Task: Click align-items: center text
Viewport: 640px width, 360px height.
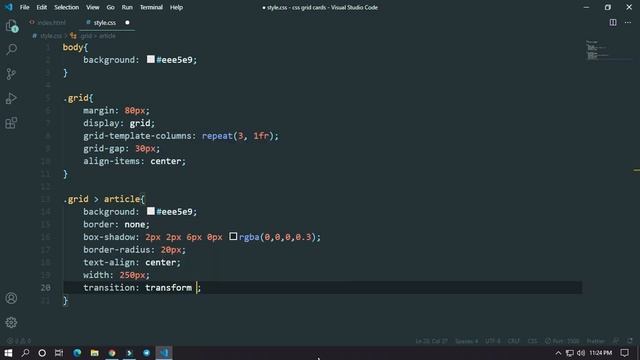Action: click(x=134, y=161)
